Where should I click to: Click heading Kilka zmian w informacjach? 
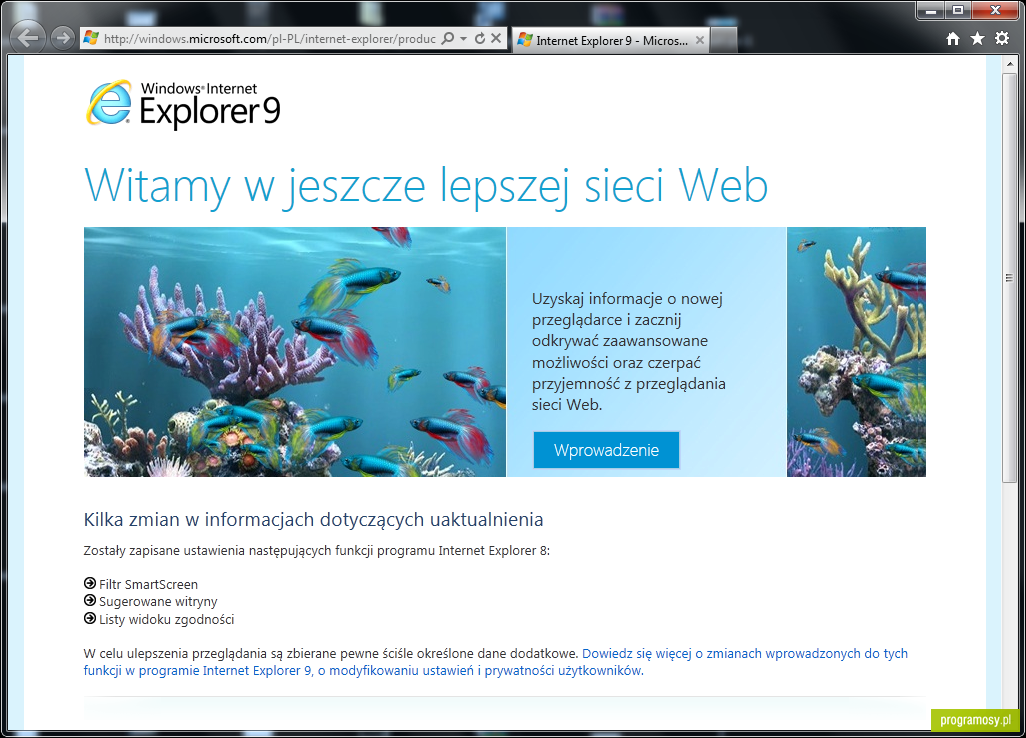[313, 519]
